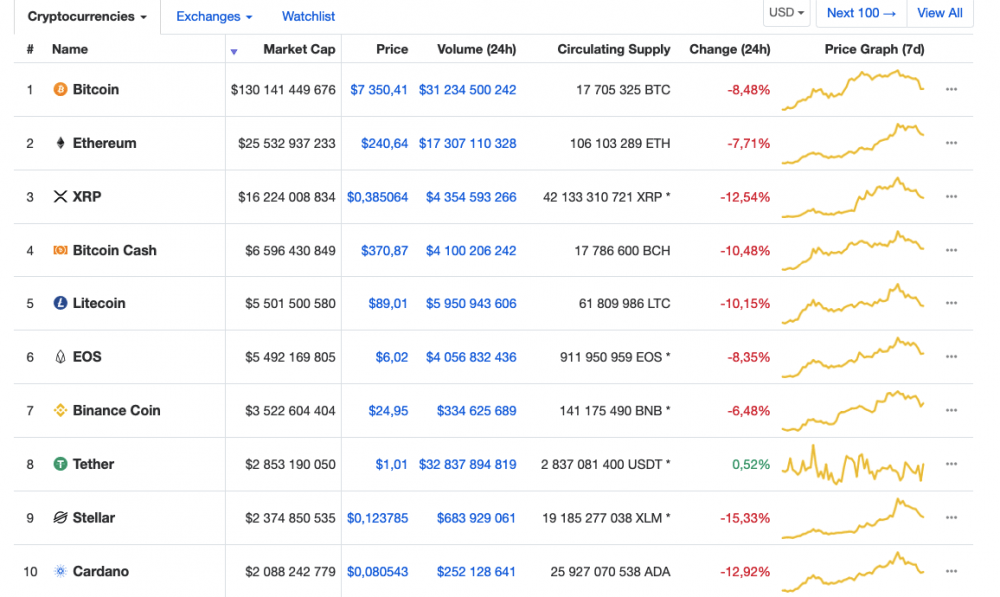The image size is (1000, 597).
Task: Open the Bitcoin Cash name link
Action: [115, 250]
